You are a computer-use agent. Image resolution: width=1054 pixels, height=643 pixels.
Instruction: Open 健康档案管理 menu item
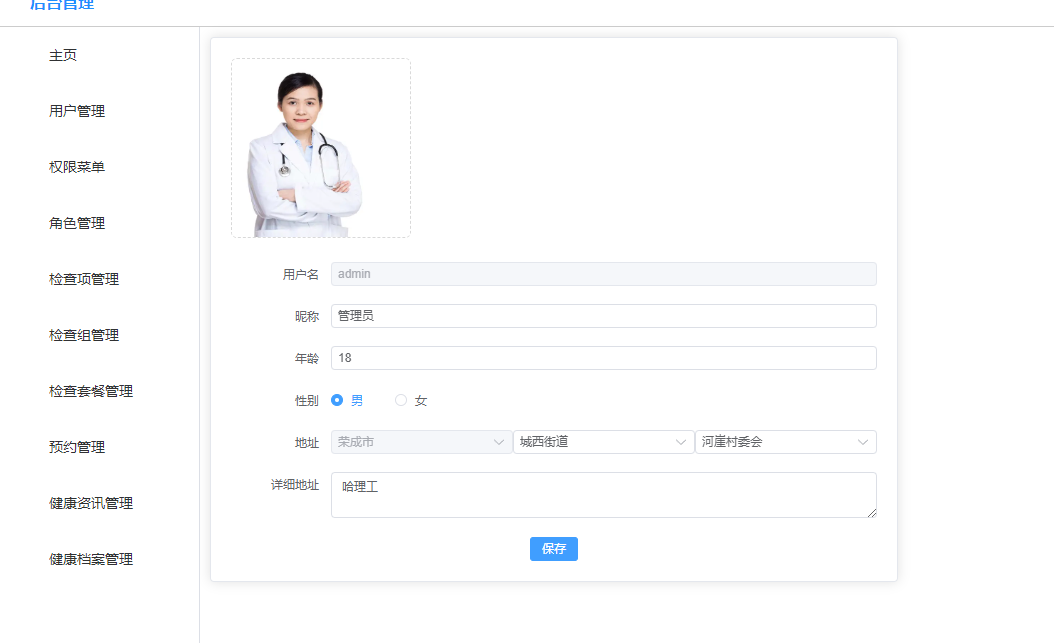point(91,559)
